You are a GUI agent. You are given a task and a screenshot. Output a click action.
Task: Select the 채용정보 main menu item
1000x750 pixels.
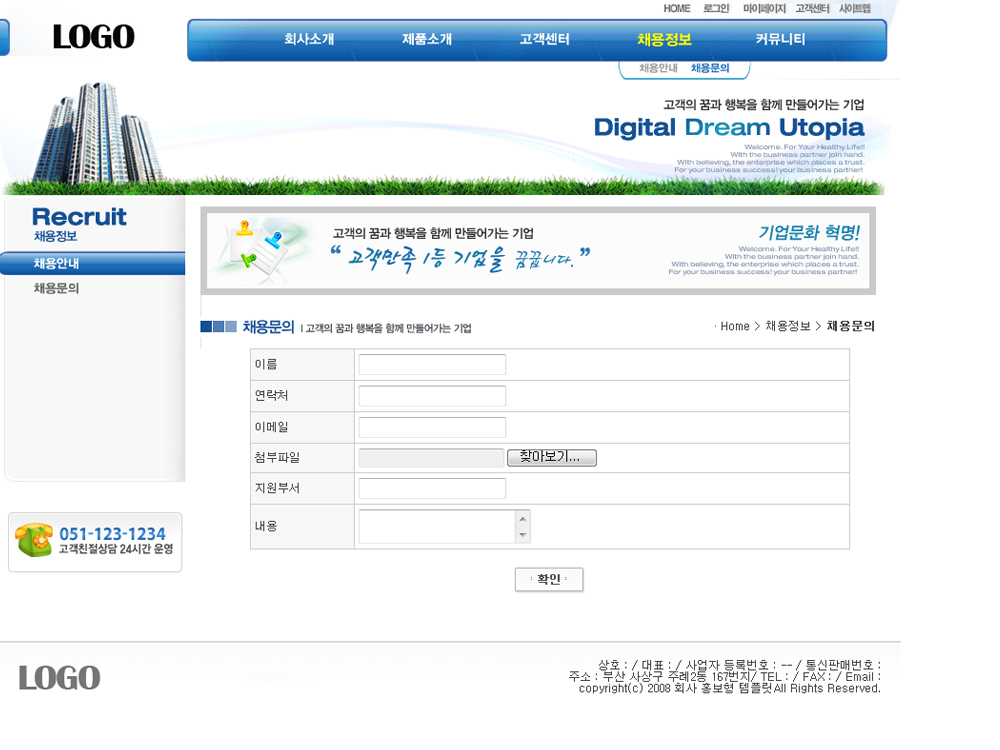(664, 40)
